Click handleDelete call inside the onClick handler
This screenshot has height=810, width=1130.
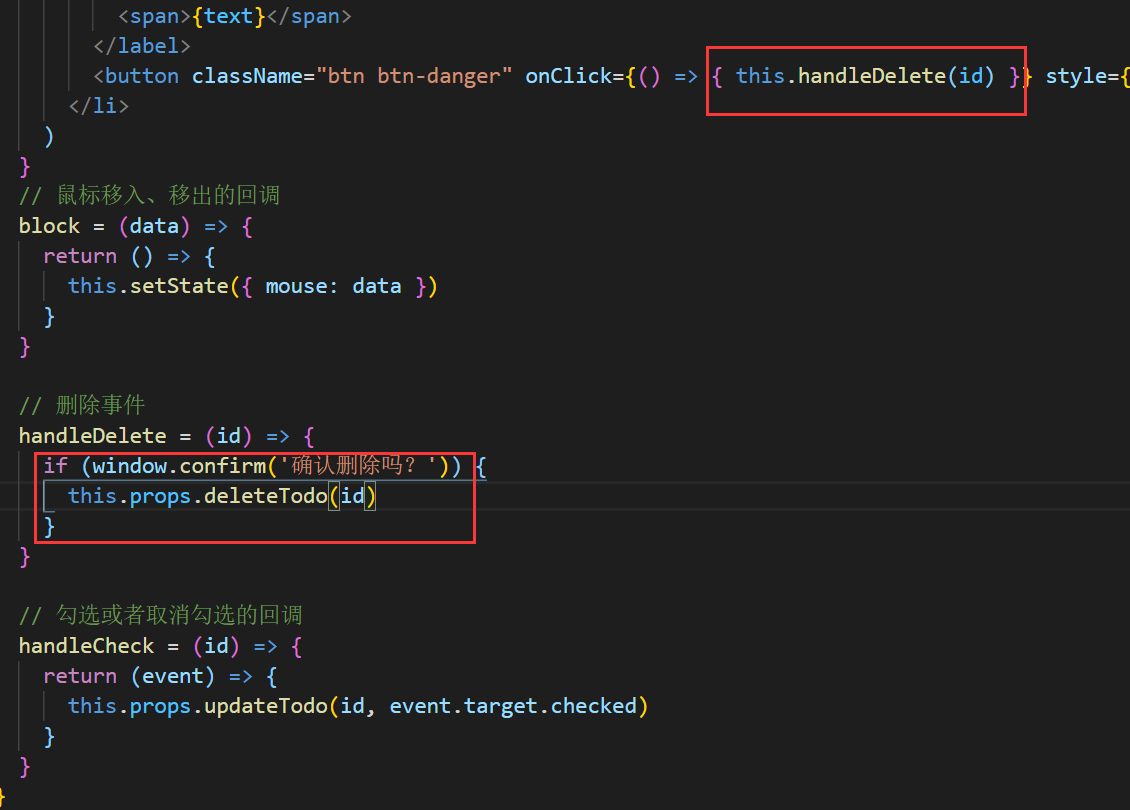871,76
